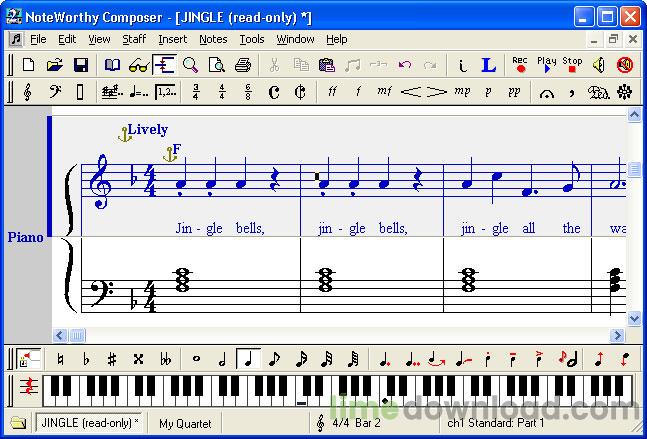Open the Tools menu
647x439 pixels.
[x=252, y=39]
